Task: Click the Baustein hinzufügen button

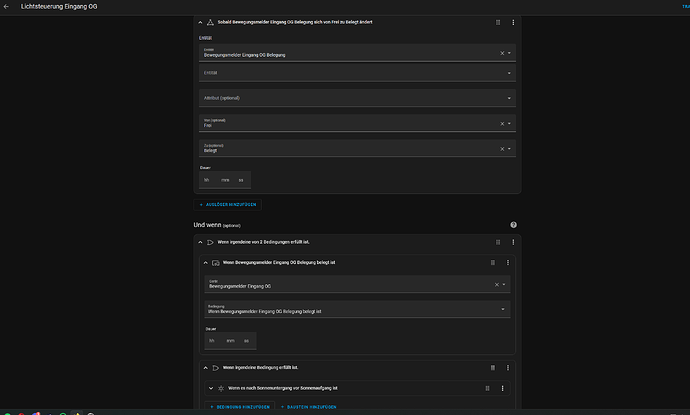Action: (308, 407)
